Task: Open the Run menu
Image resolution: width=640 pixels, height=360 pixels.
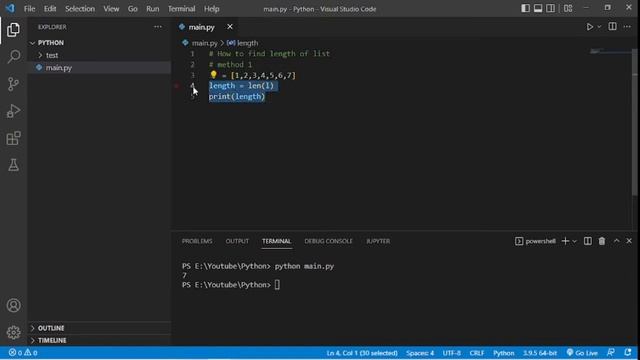Action: click(153, 9)
